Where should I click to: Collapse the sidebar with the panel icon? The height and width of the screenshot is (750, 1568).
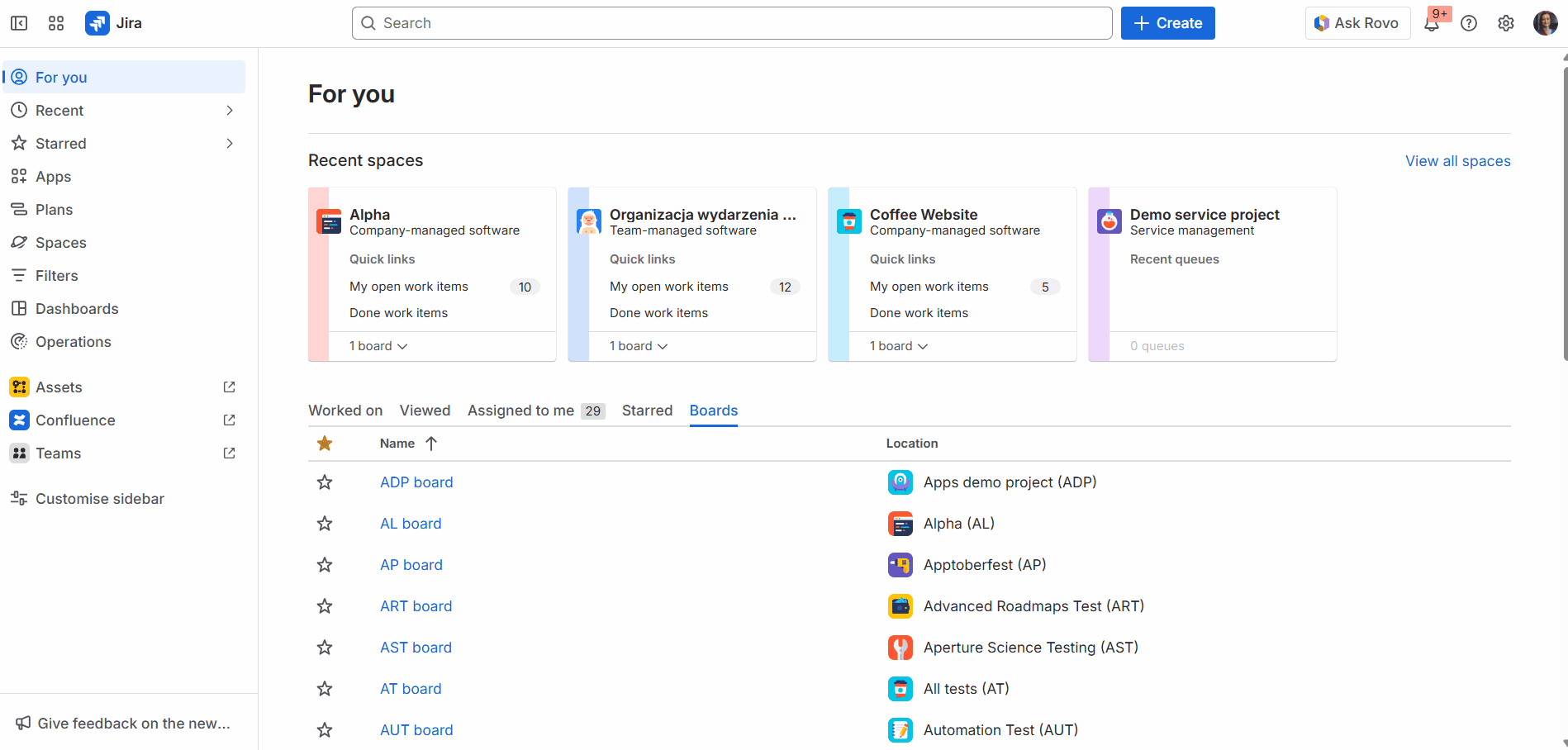tap(19, 23)
